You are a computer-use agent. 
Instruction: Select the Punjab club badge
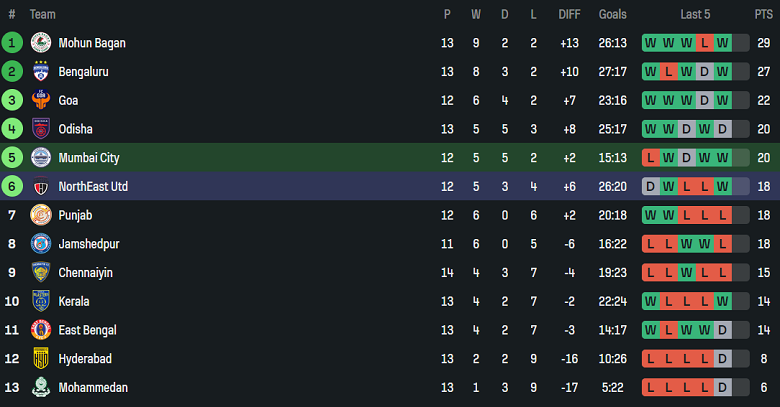(41, 215)
